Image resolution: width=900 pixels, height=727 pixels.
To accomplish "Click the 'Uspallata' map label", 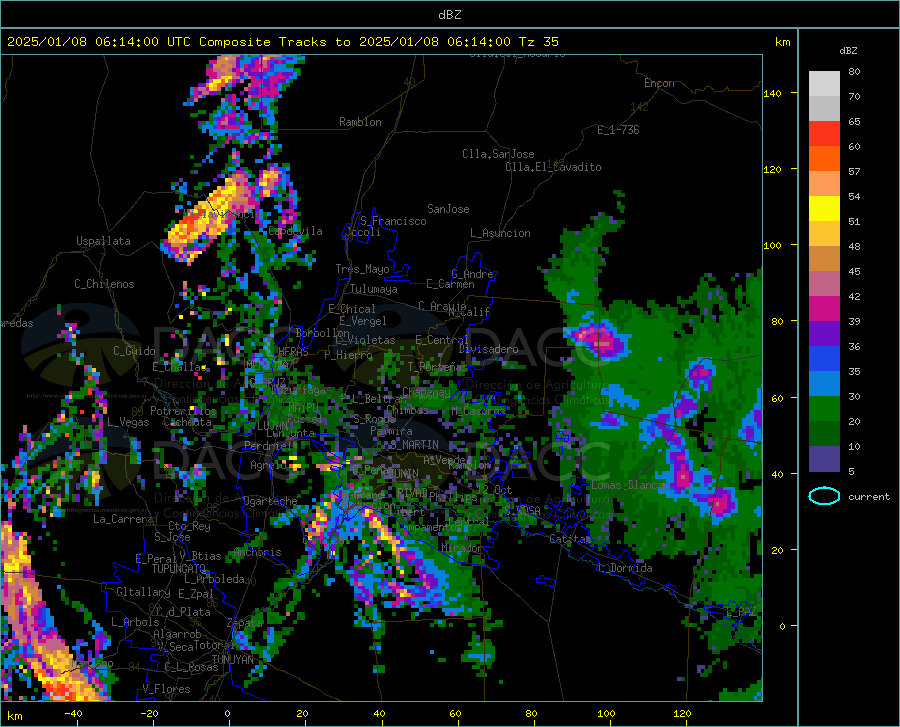I will pyautogui.click(x=103, y=241).
